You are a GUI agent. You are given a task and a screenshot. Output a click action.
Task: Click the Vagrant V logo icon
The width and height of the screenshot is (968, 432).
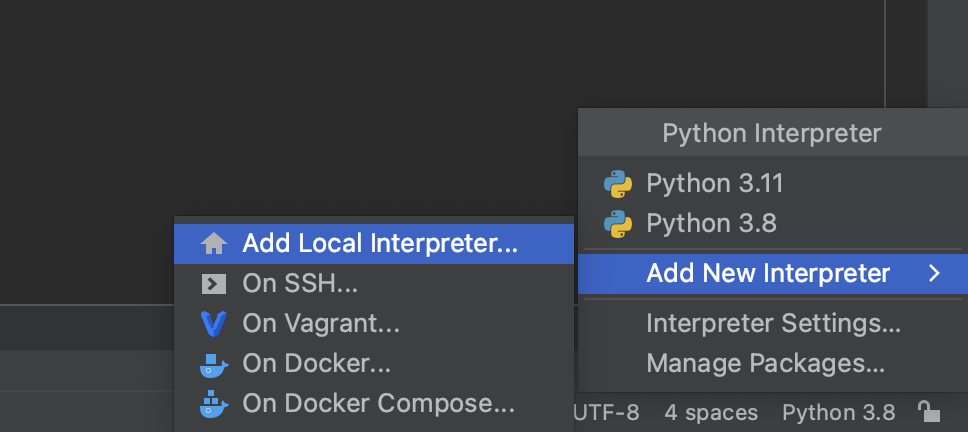(x=214, y=324)
